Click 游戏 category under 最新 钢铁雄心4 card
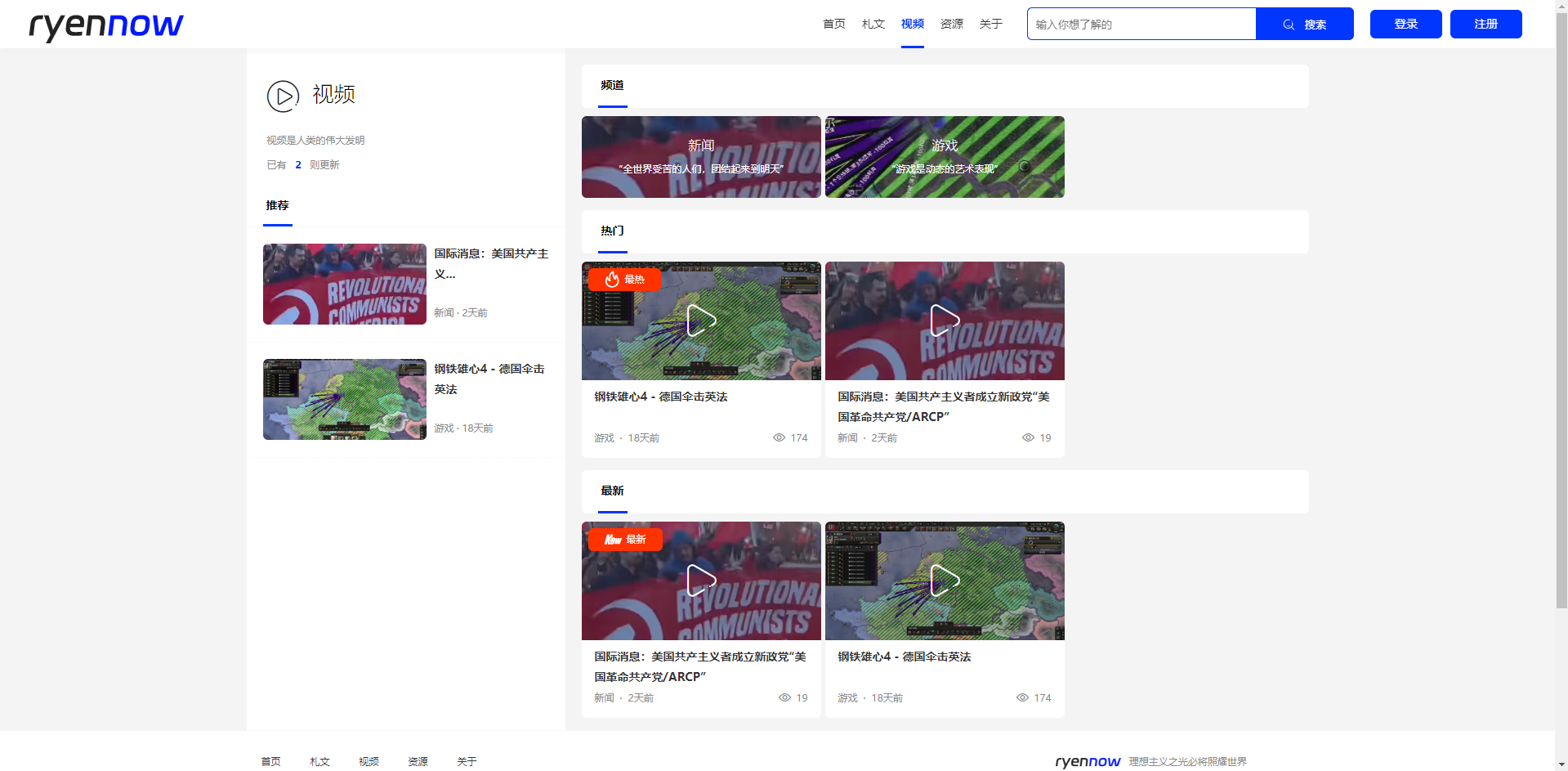Image resolution: width=1568 pixels, height=771 pixels. [847, 698]
